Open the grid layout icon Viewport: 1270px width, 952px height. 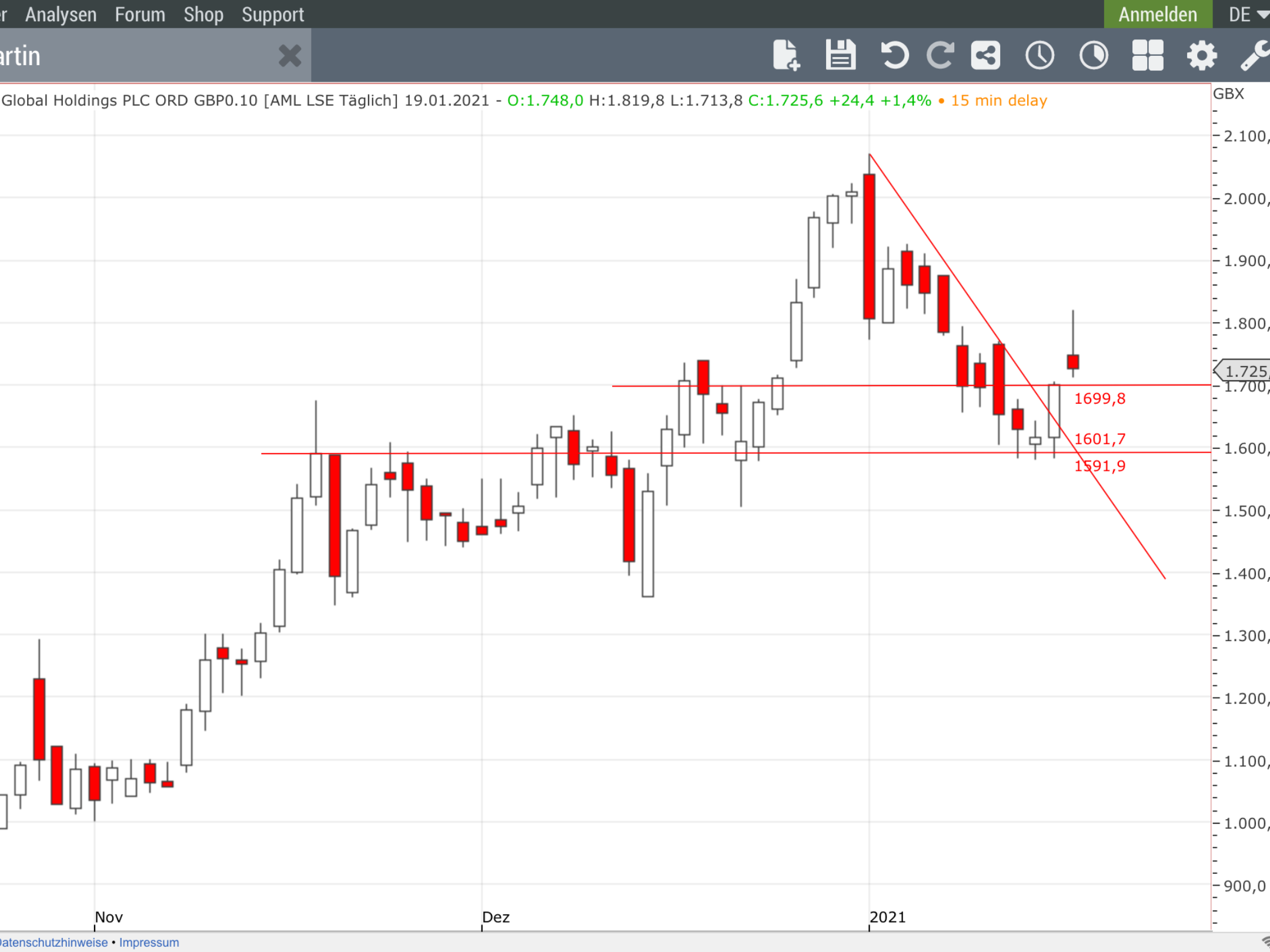(x=1148, y=55)
